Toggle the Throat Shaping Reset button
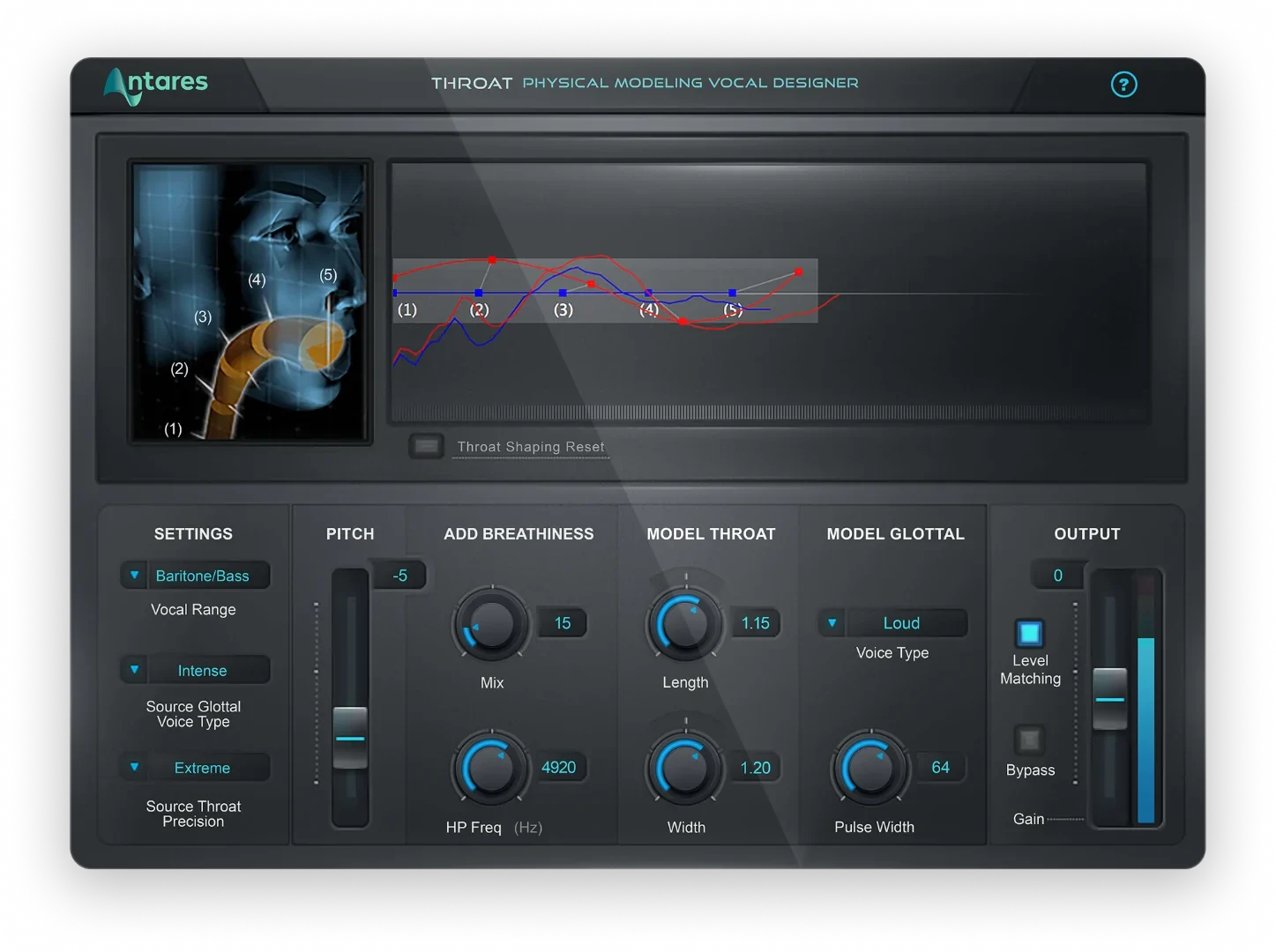The width and height of the screenshot is (1276, 952). [426, 446]
